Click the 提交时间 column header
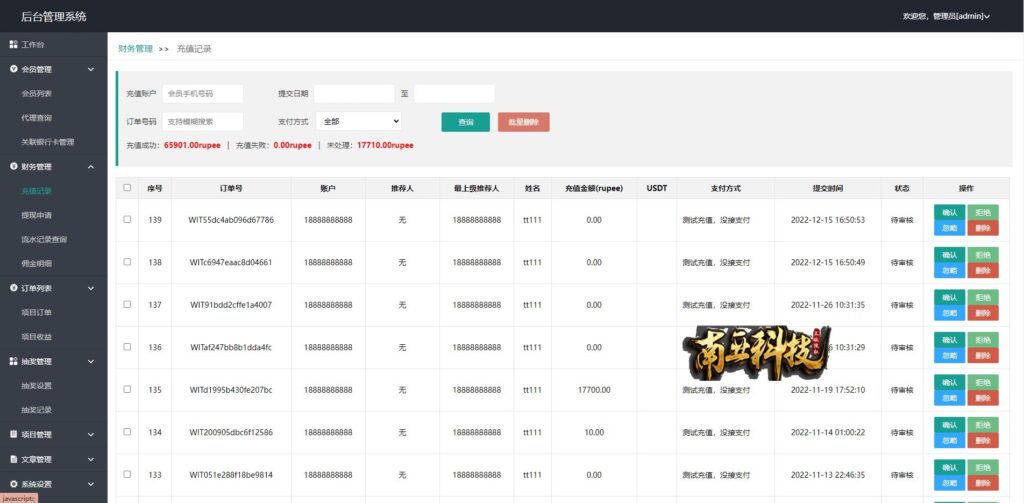The width and height of the screenshot is (1024, 503). pyautogui.click(x=828, y=188)
